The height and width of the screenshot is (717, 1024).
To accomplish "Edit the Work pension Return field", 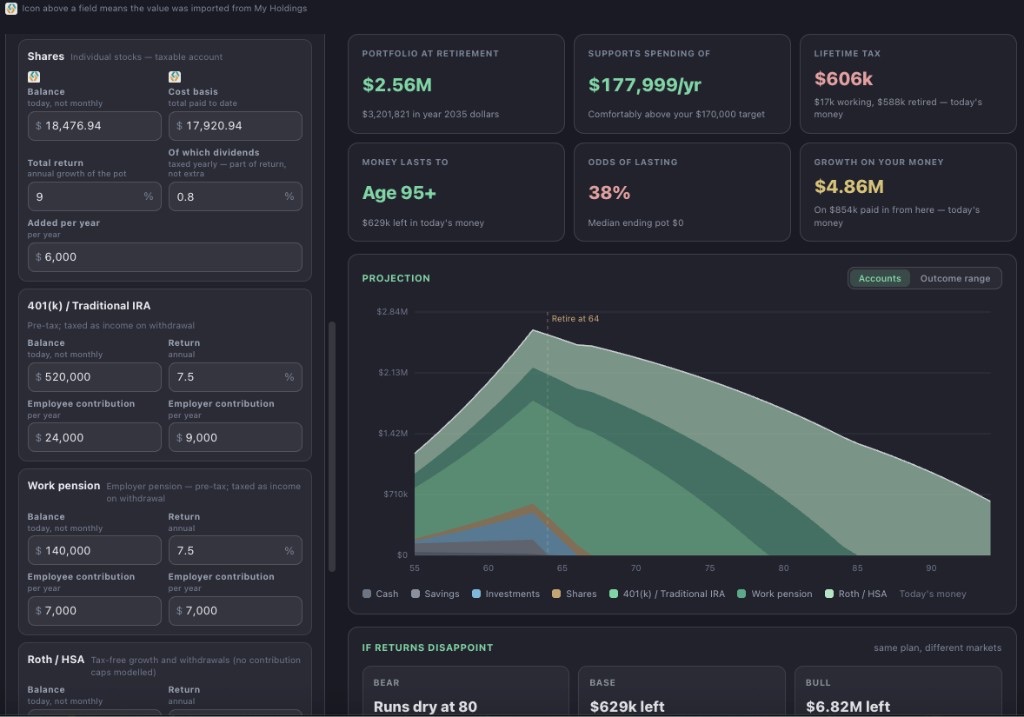I will point(235,550).
